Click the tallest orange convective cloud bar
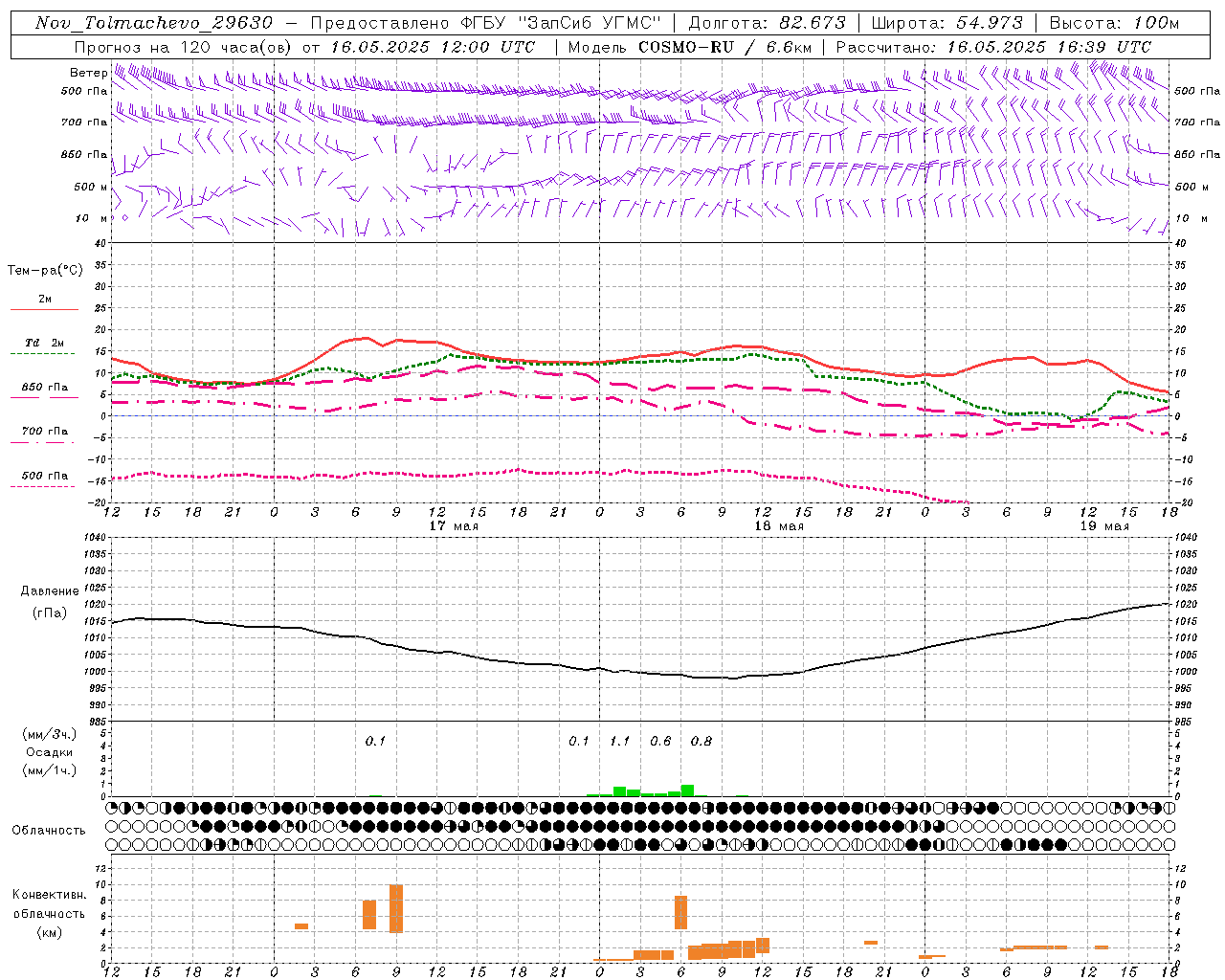This screenshot has height=980, width=1225. [396, 908]
